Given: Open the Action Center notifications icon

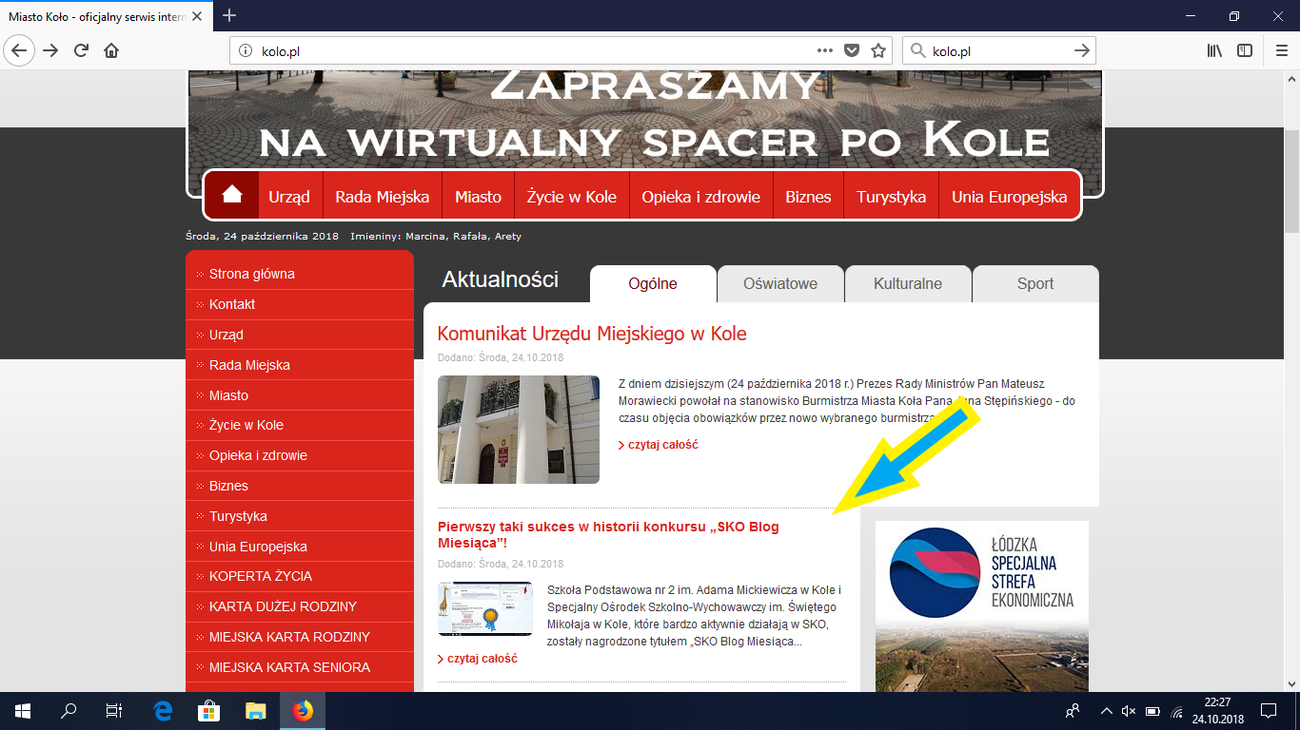Looking at the screenshot, I should coord(1268,711).
